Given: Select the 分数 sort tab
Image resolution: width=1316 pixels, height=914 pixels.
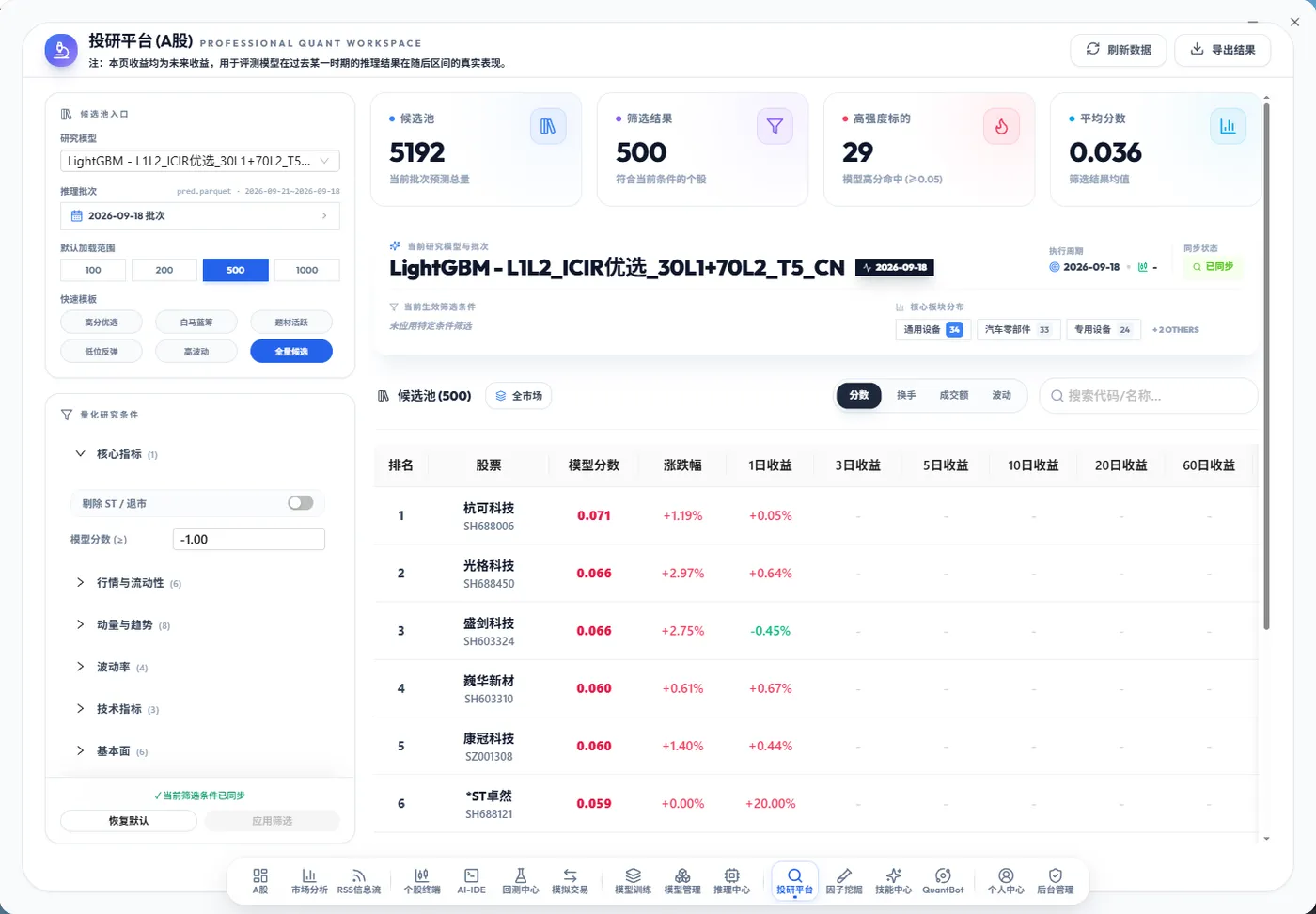Looking at the screenshot, I should (x=859, y=396).
